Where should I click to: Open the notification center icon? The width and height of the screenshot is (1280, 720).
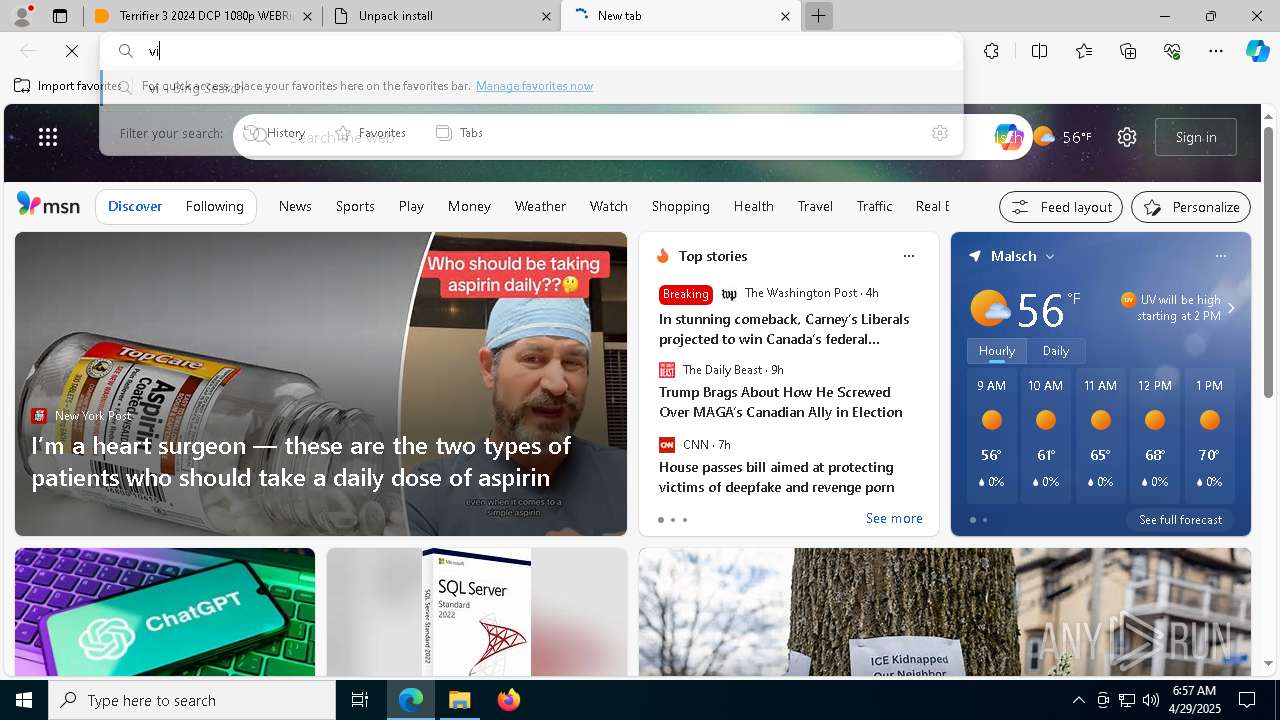(1247, 700)
